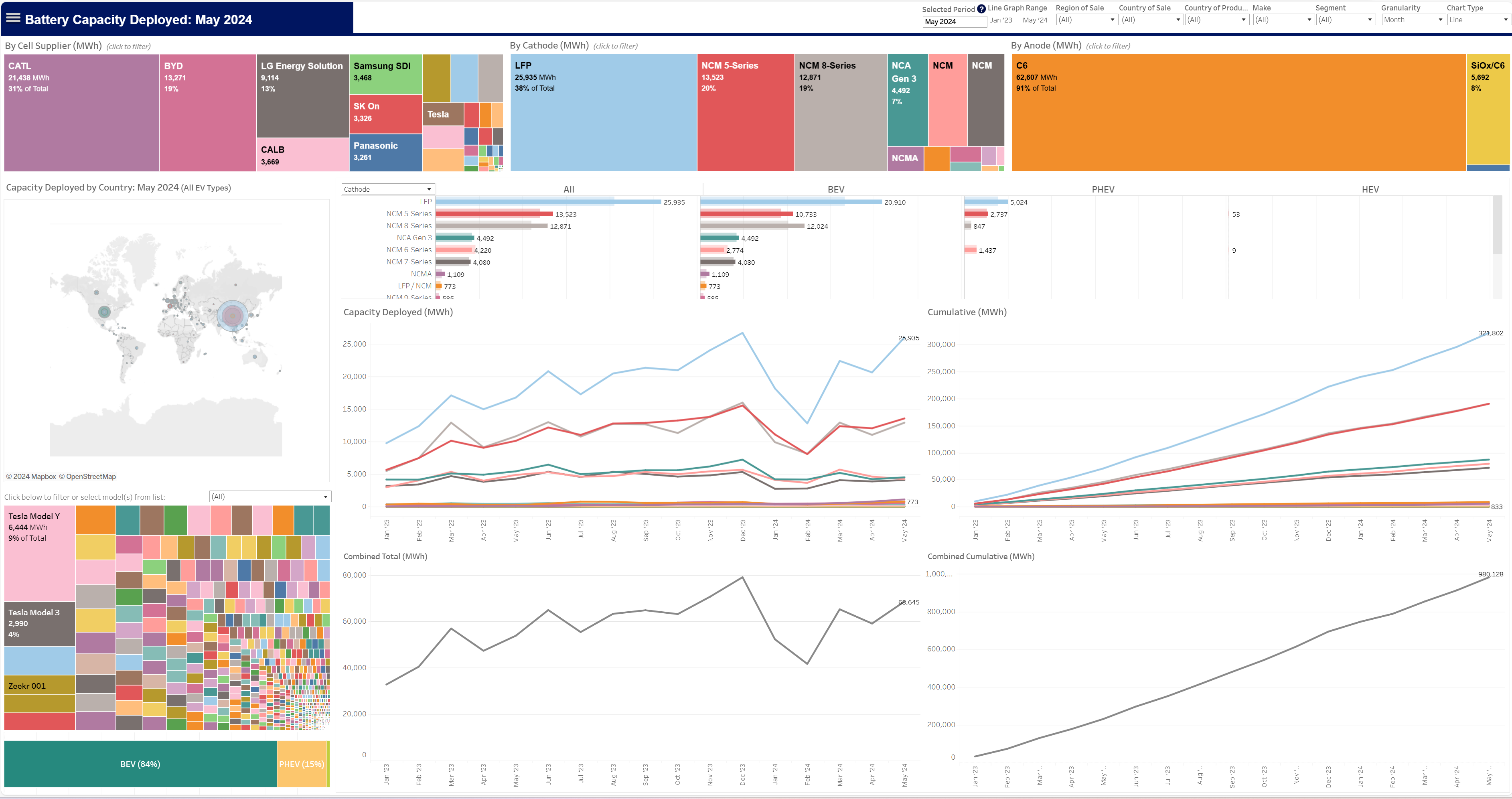Open the Country of Production dropdown
Image resolution: width=1512 pixels, height=799 pixels.
click(1216, 19)
